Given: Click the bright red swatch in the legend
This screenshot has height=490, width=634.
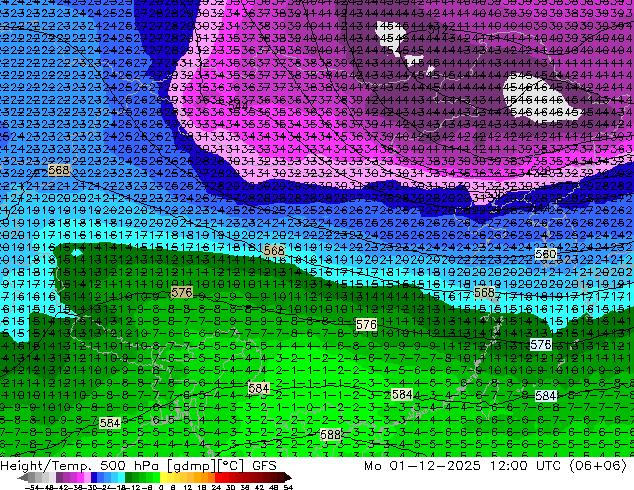Looking at the screenshot, I should click(218, 478).
